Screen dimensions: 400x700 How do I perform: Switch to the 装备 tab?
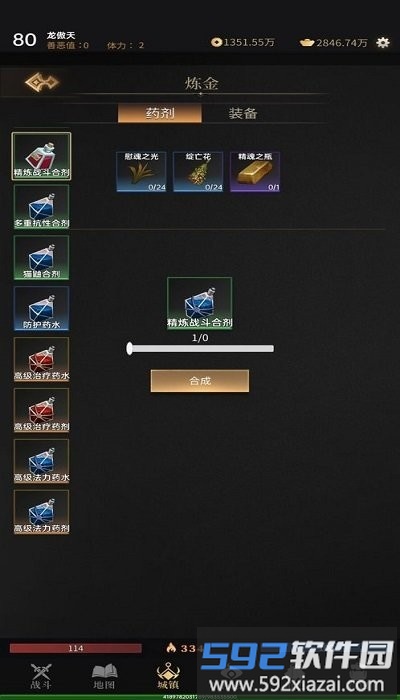point(243,113)
